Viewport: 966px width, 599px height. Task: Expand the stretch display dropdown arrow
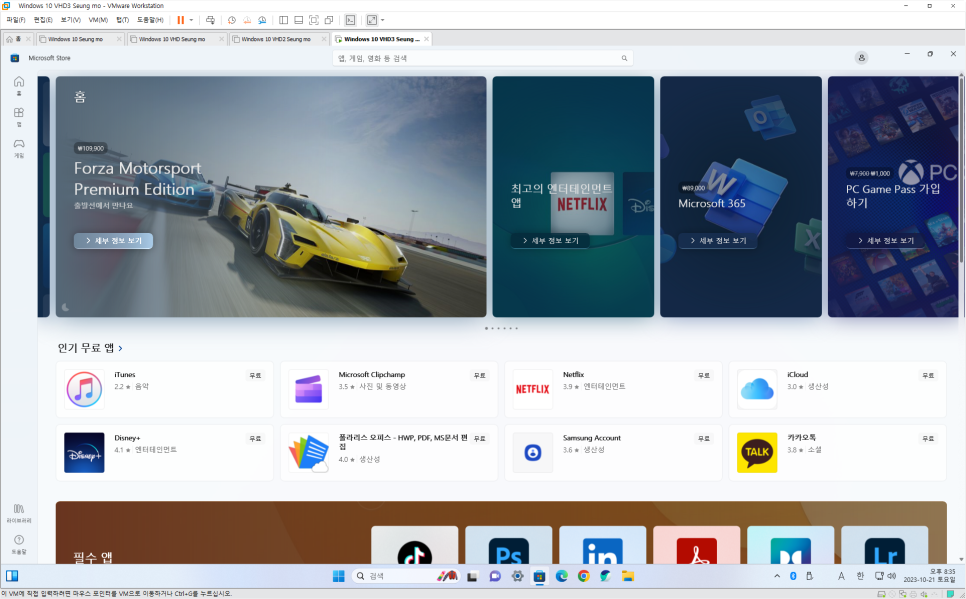pos(383,20)
